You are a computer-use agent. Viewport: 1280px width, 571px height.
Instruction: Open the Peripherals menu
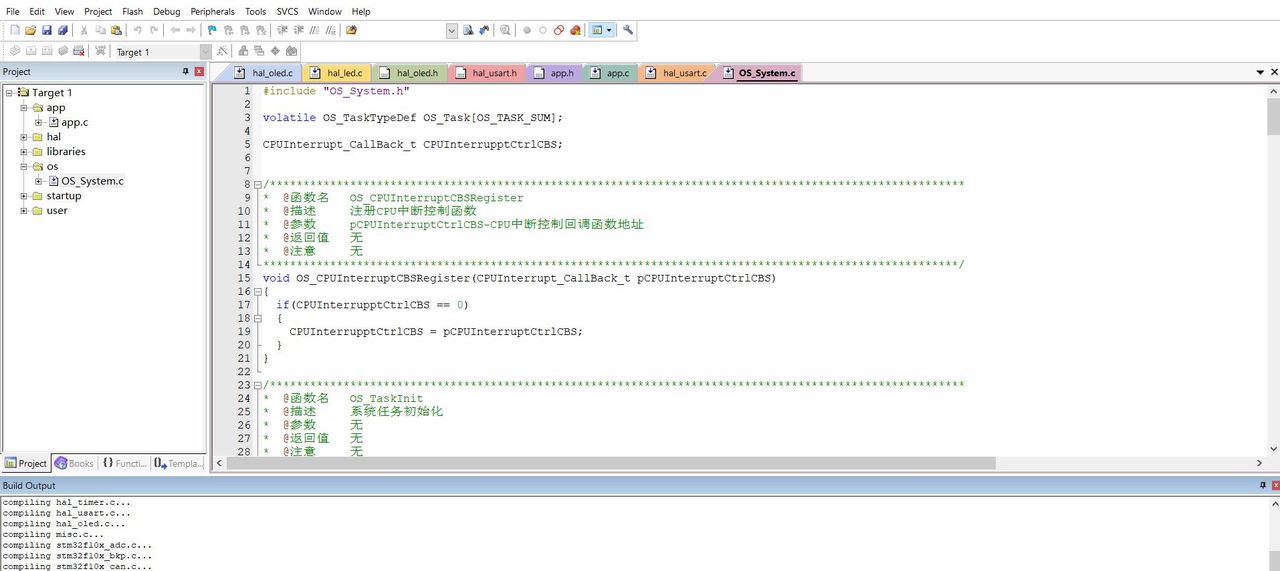(212, 11)
